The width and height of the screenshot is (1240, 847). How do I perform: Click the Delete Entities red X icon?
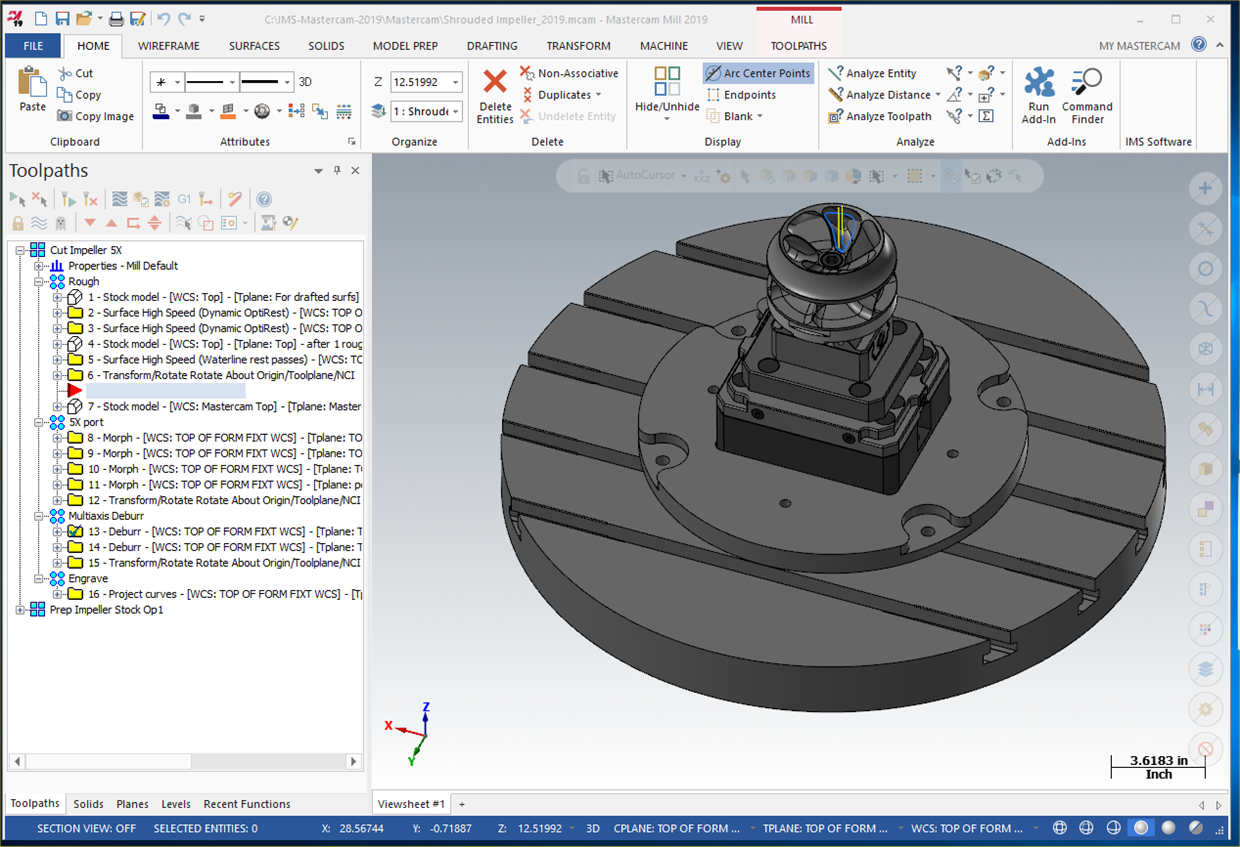(495, 82)
